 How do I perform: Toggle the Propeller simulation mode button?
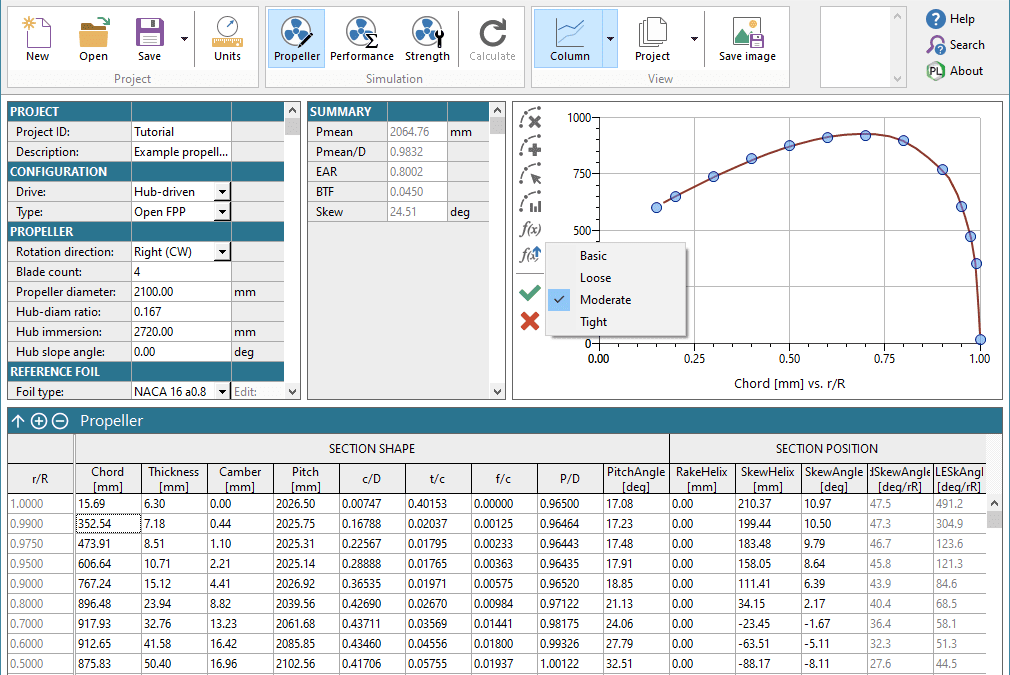tap(297, 38)
